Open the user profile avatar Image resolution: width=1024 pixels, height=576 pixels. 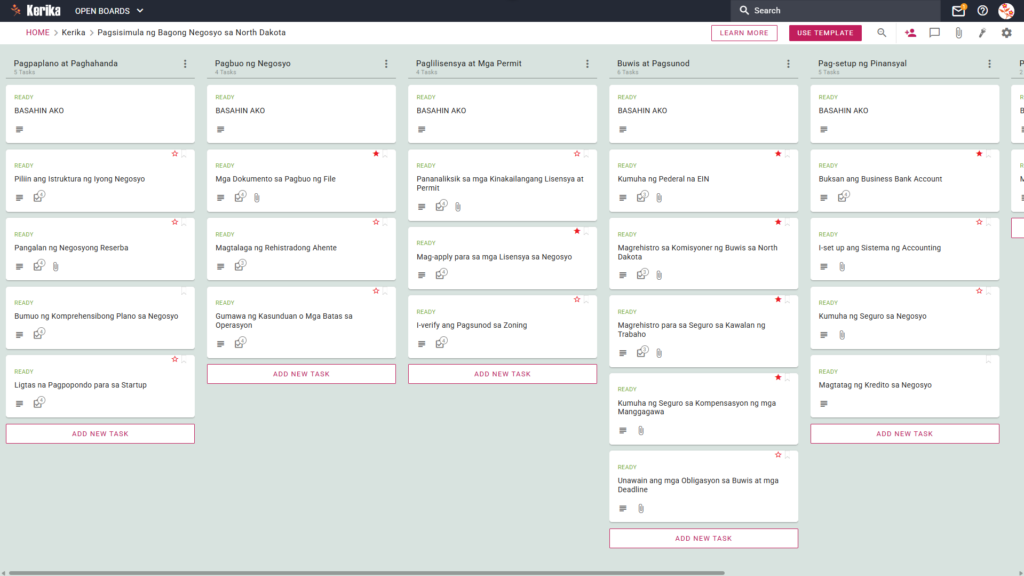[x=1006, y=10]
